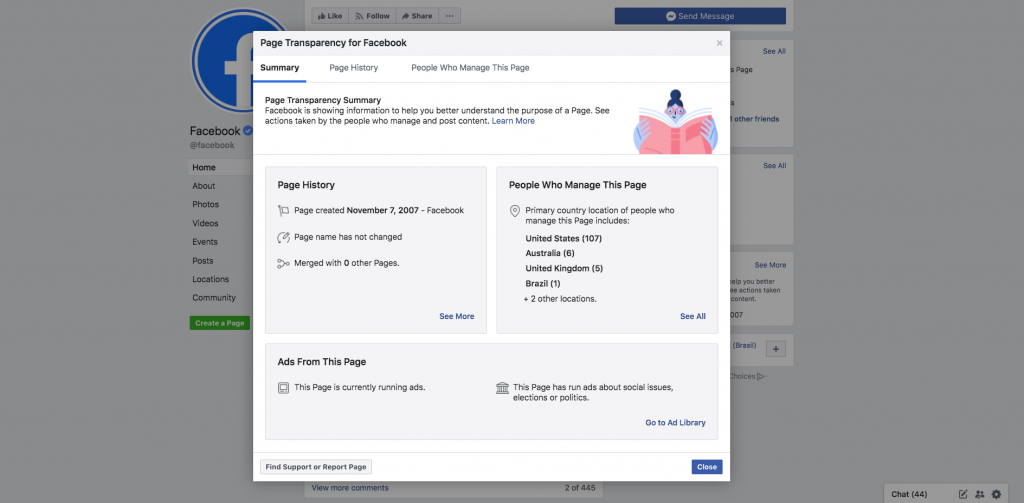Click the Follow button on the page
The width and height of the screenshot is (1024, 503).
coord(372,16)
